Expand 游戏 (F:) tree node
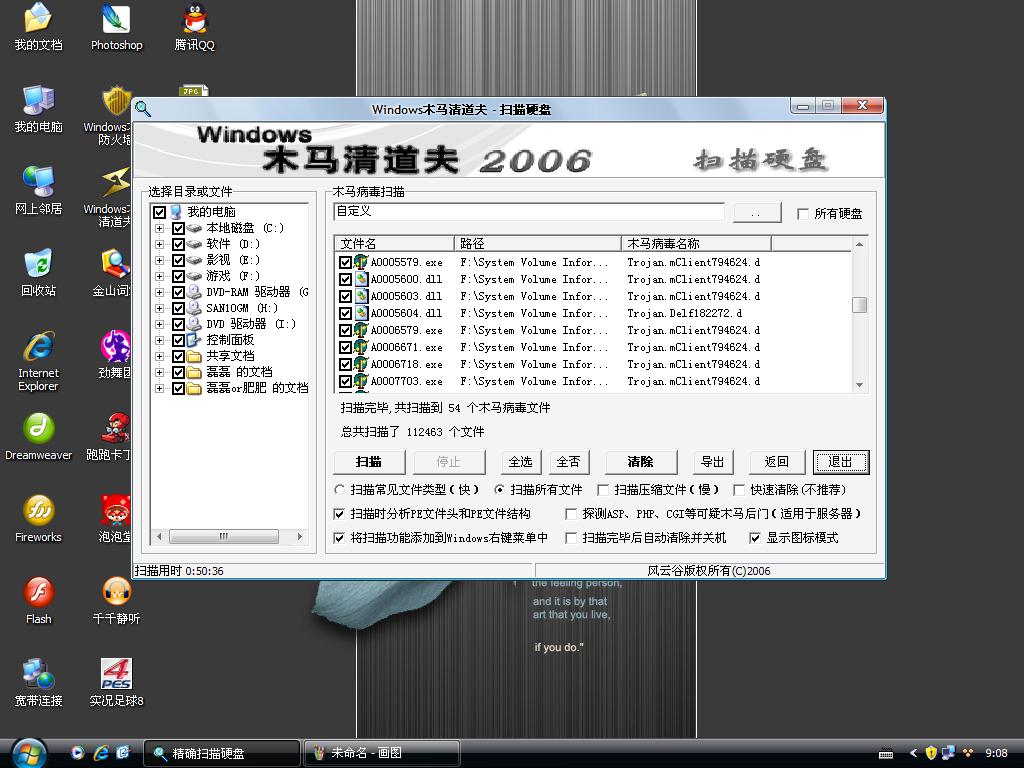1024x768 pixels. point(159,276)
